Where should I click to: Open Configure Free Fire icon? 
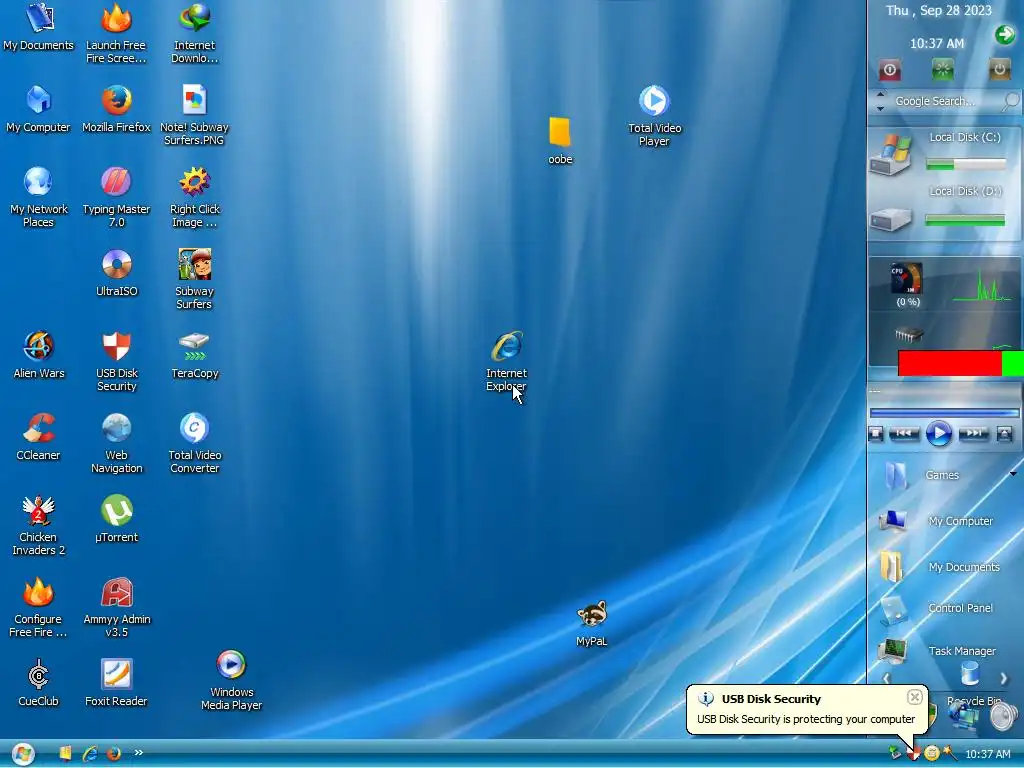point(39,607)
